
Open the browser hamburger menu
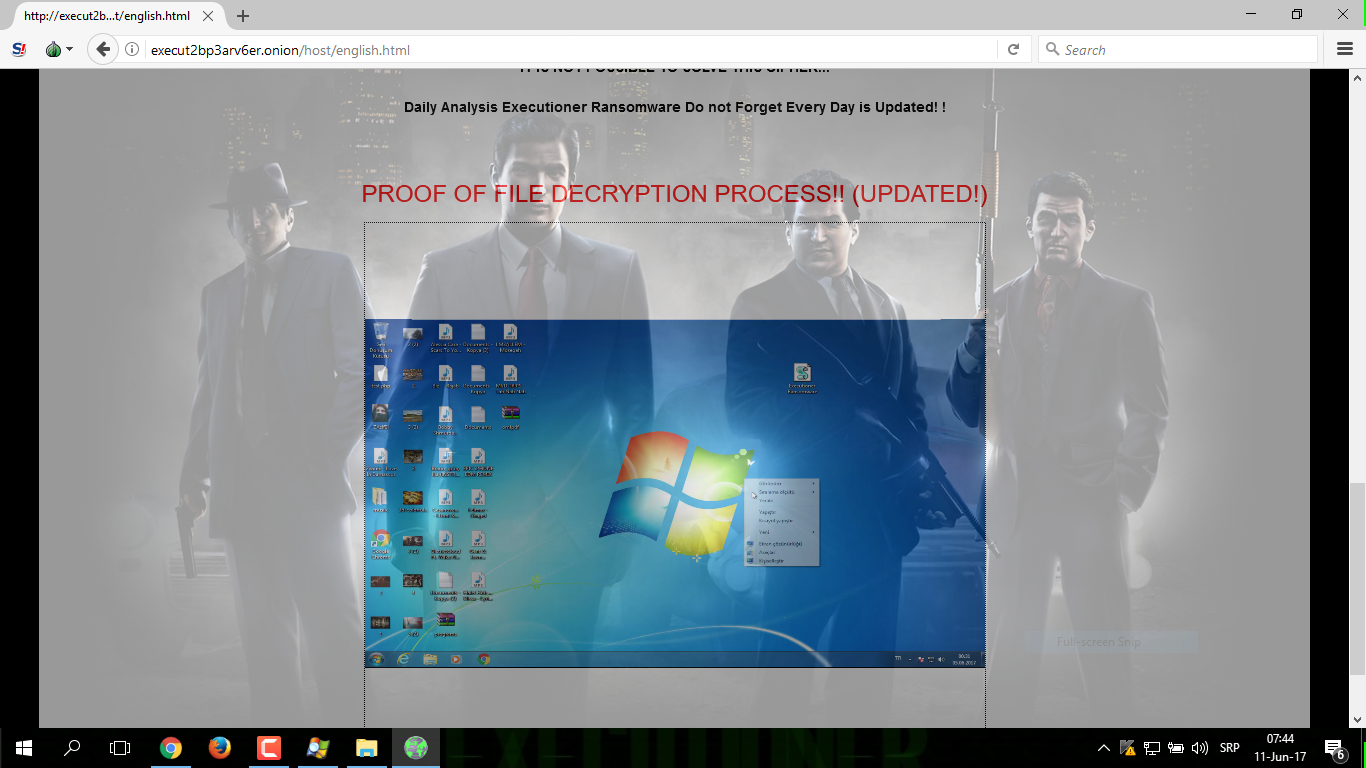pyautogui.click(x=1345, y=49)
